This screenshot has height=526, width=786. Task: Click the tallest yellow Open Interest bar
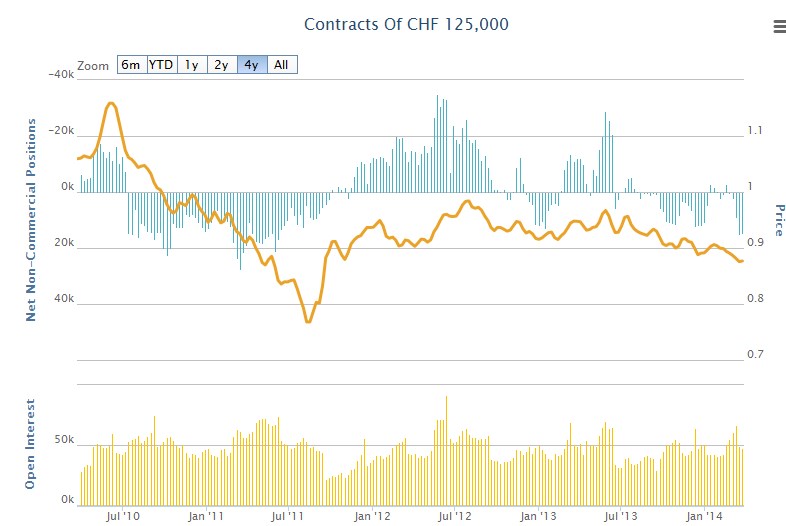[x=446, y=397]
